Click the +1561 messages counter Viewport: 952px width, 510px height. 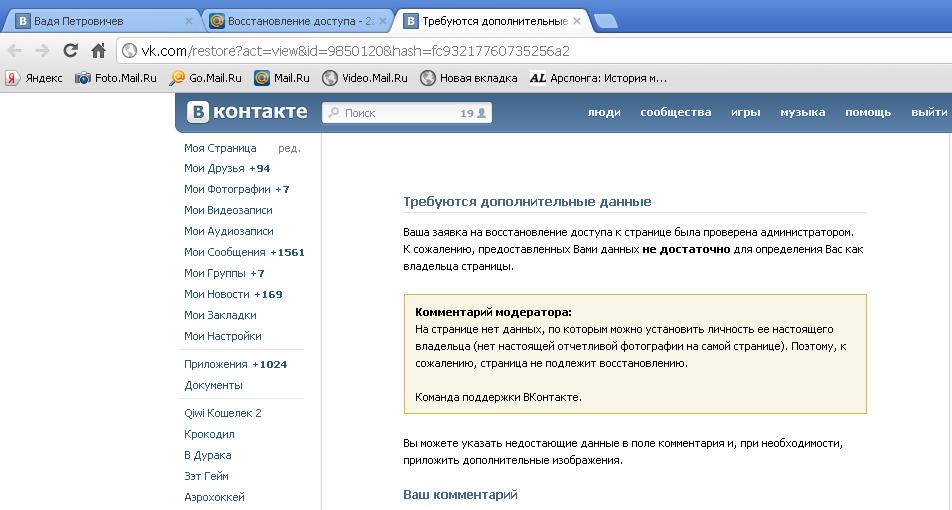(x=287, y=252)
